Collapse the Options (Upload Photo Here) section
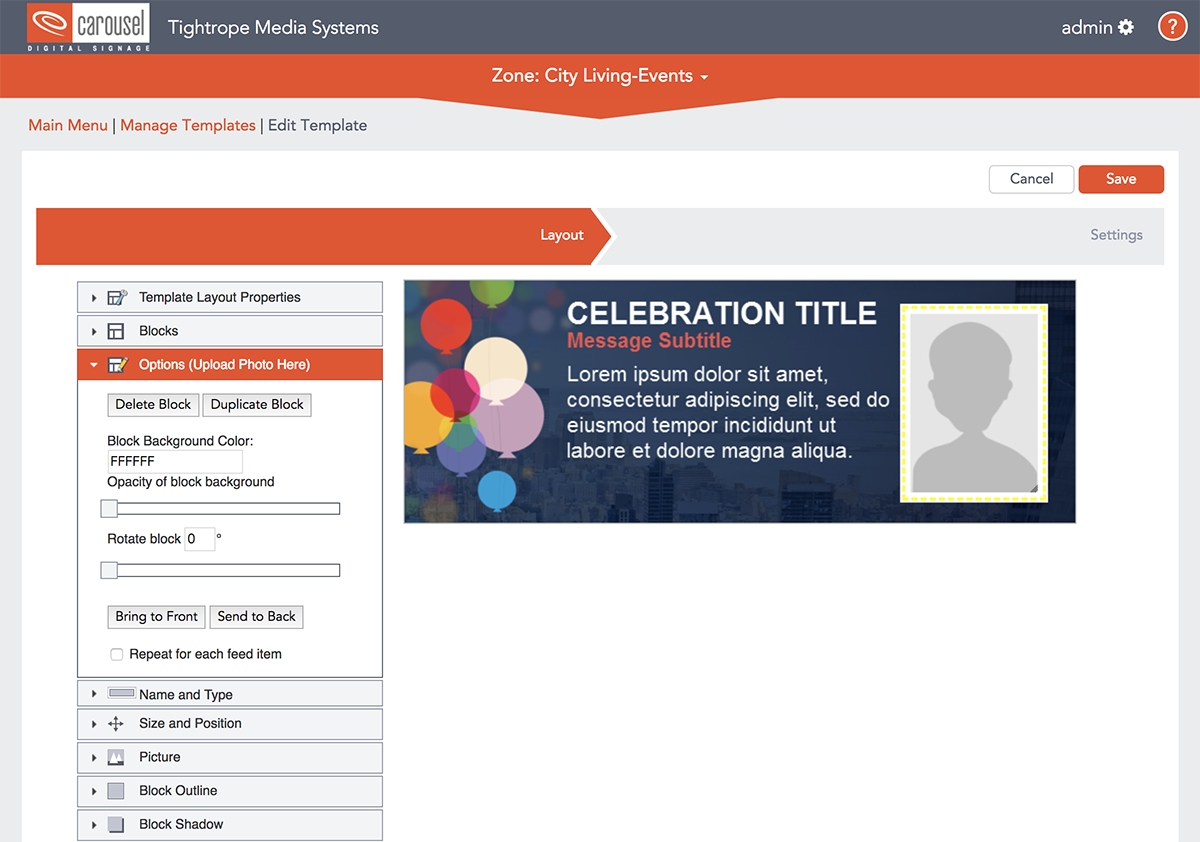This screenshot has width=1200, height=842. 94,365
